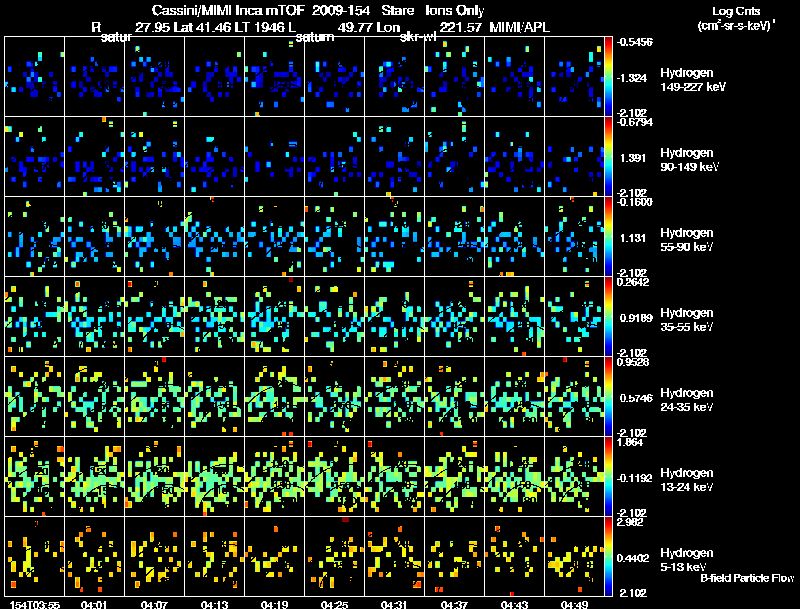
Task: Click the -1.324 colorbar midpoint value
Action: [x=632, y=78]
